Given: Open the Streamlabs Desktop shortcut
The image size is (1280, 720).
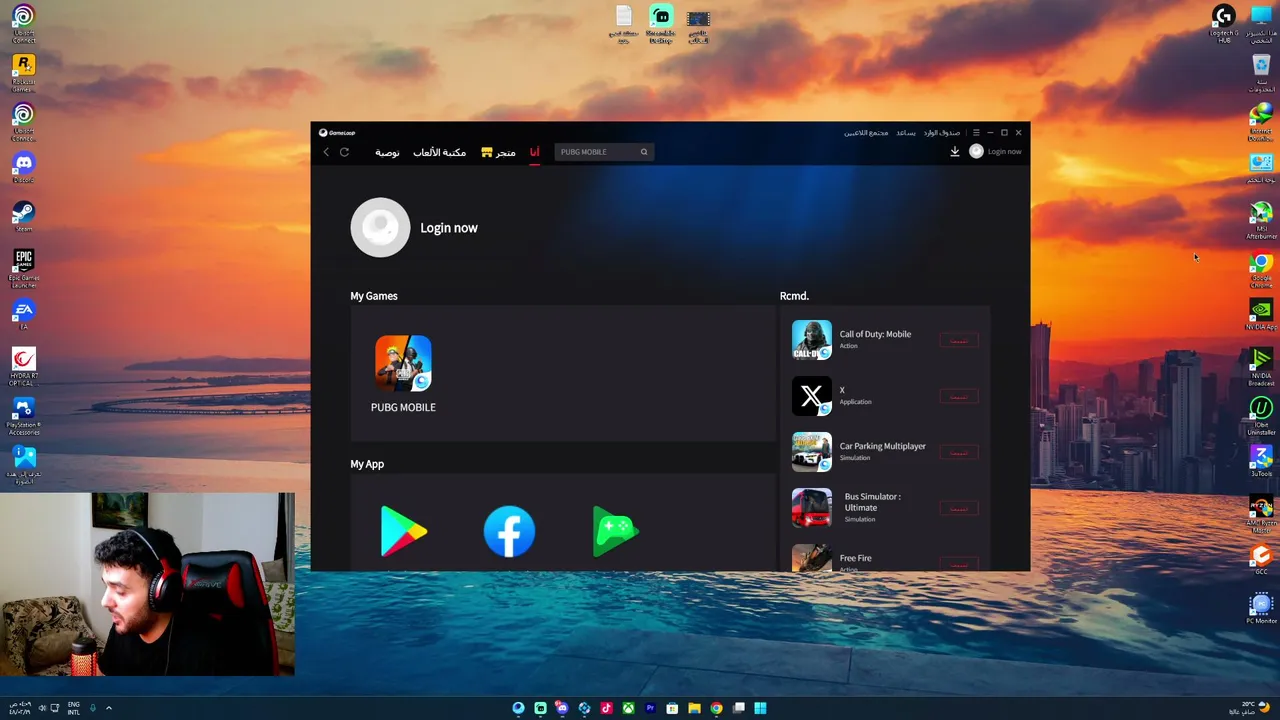Looking at the screenshot, I should click(x=660, y=23).
